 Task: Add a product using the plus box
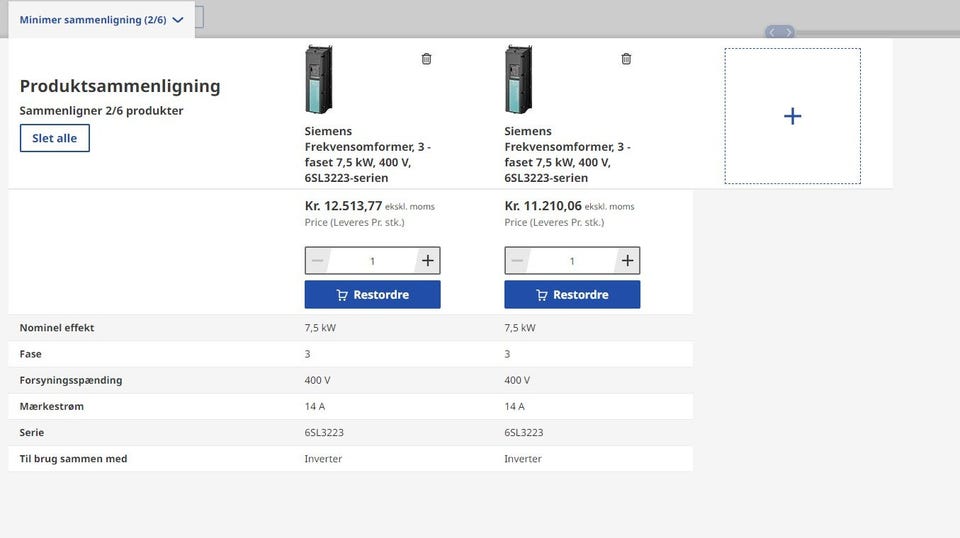point(792,116)
